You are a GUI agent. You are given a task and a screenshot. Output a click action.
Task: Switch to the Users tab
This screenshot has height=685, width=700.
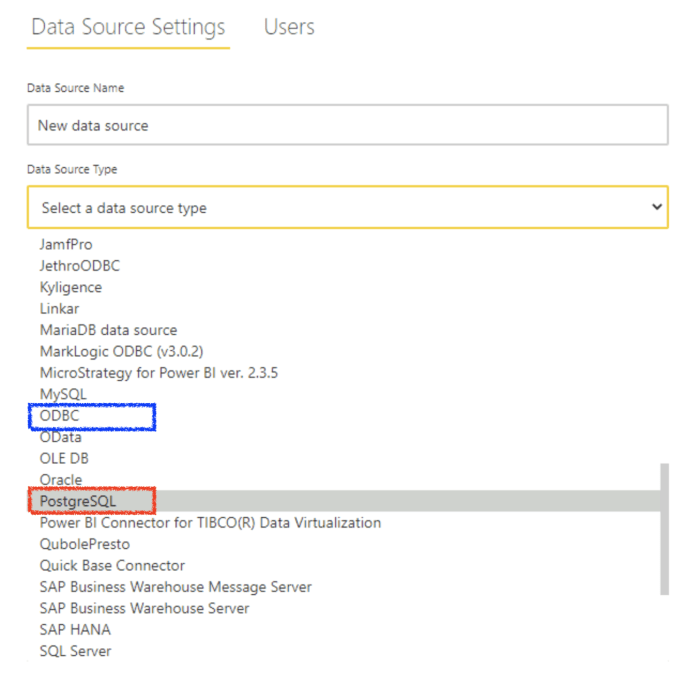click(x=289, y=27)
